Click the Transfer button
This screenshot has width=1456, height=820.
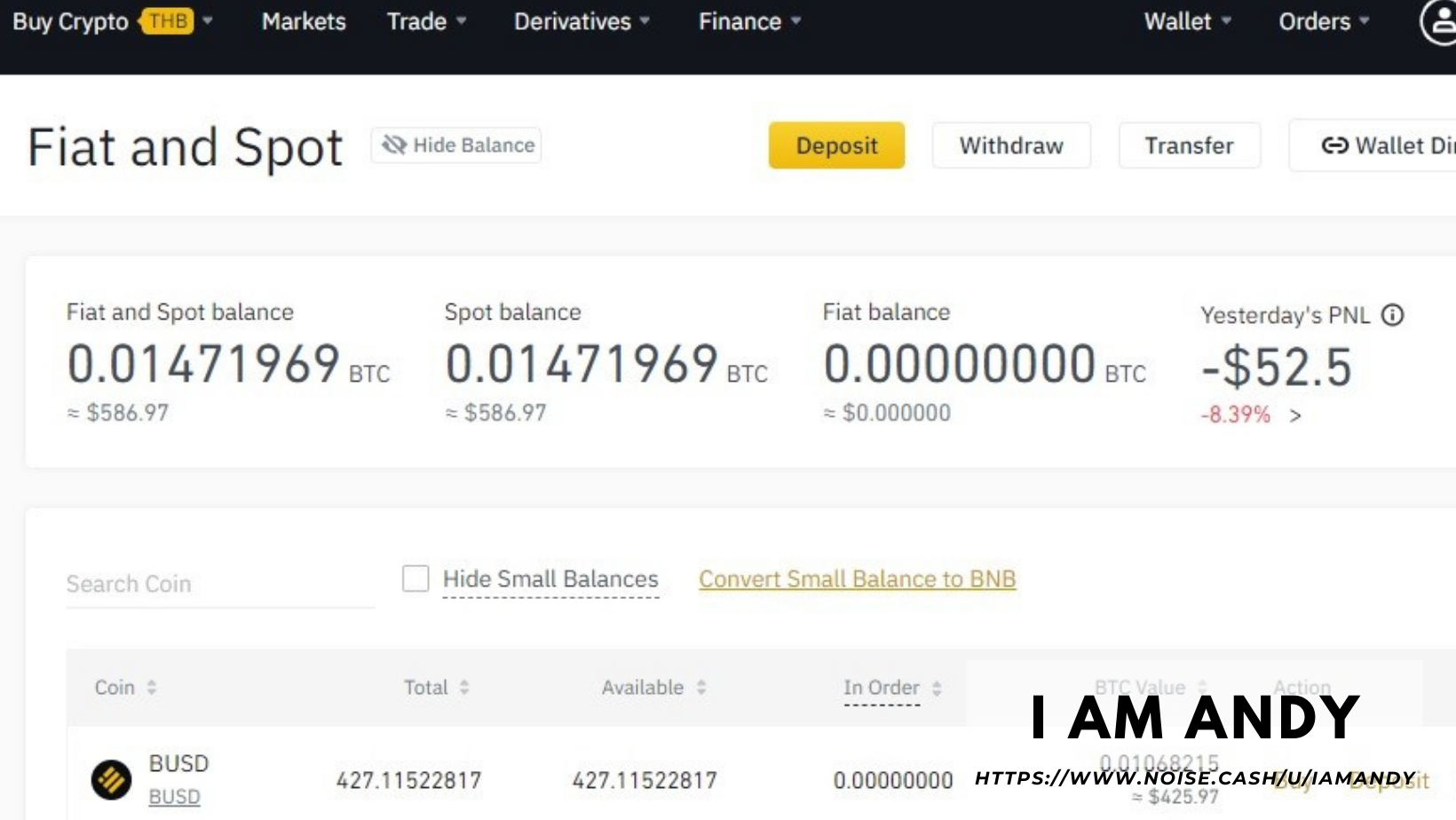[1189, 146]
